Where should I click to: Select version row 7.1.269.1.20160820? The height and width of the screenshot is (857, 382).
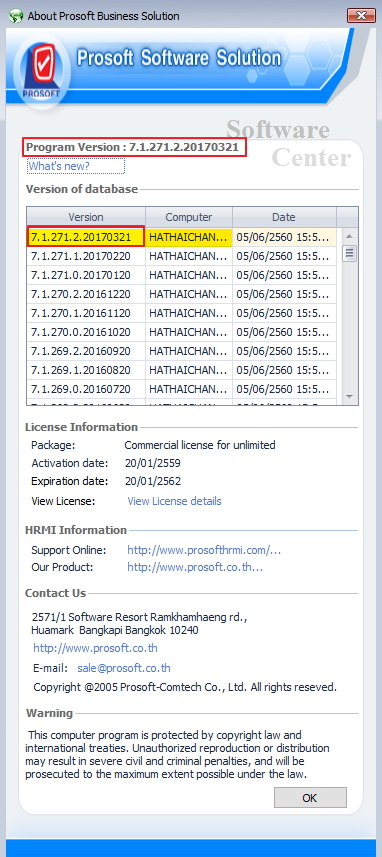coord(181,370)
